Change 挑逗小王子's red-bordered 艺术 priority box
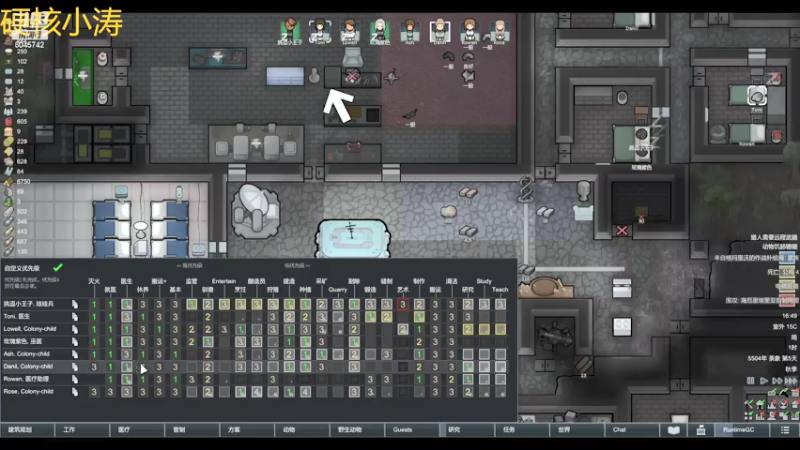800x450 pixels. pos(403,305)
